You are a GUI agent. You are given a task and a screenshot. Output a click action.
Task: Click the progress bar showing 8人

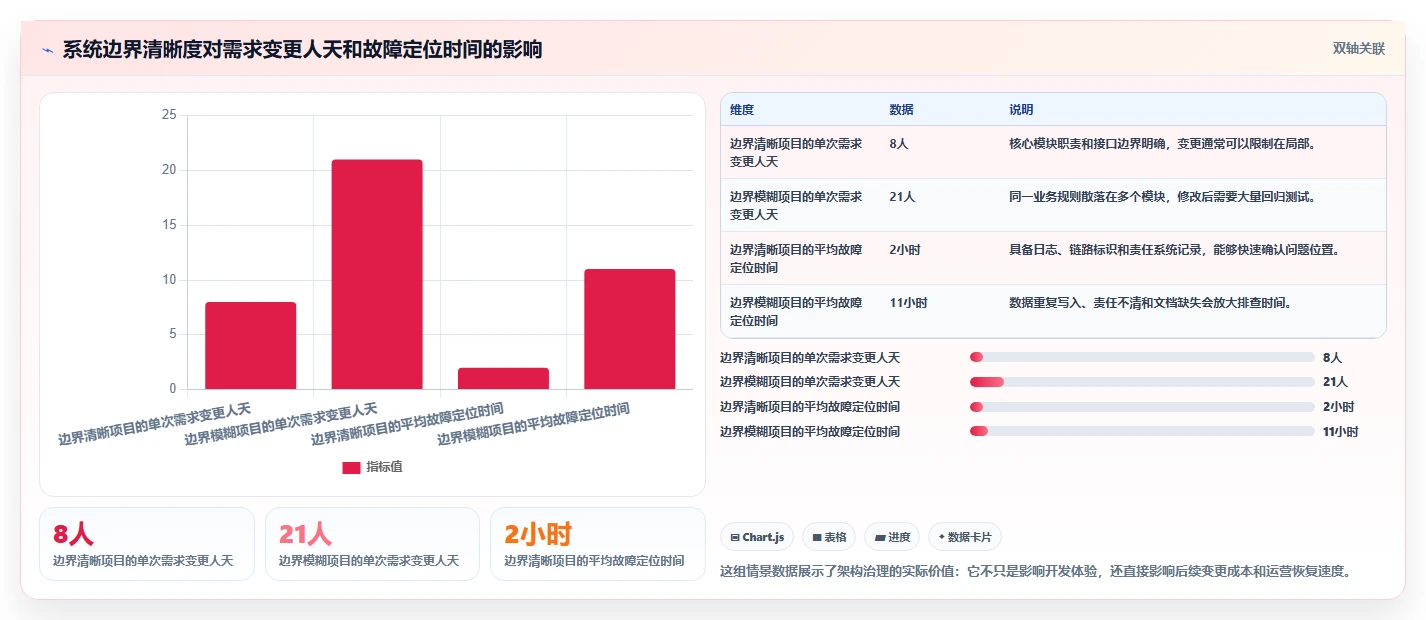(x=1142, y=357)
